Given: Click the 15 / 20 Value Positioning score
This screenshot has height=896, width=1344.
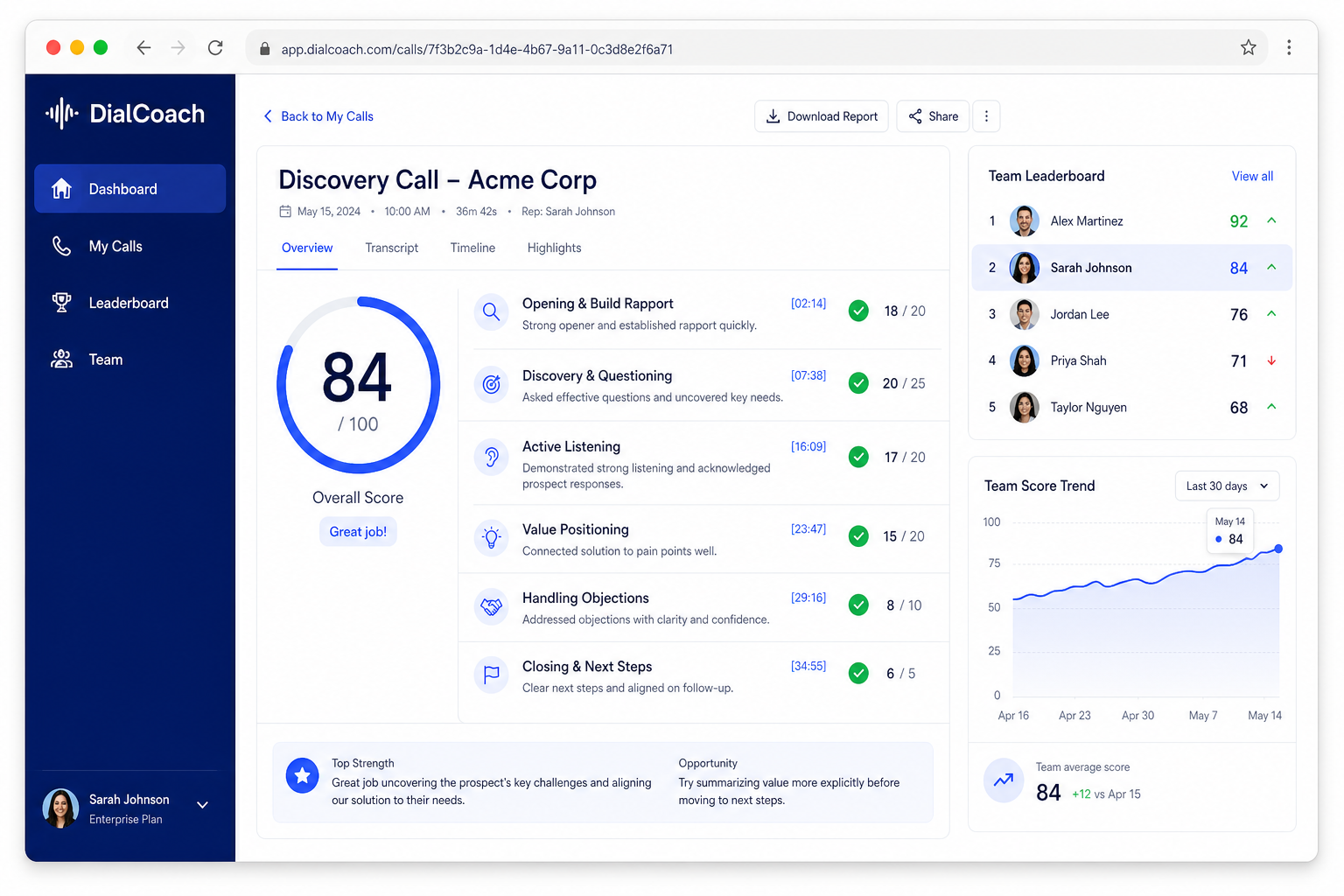Looking at the screenshot, I should [x=904, y=536].
